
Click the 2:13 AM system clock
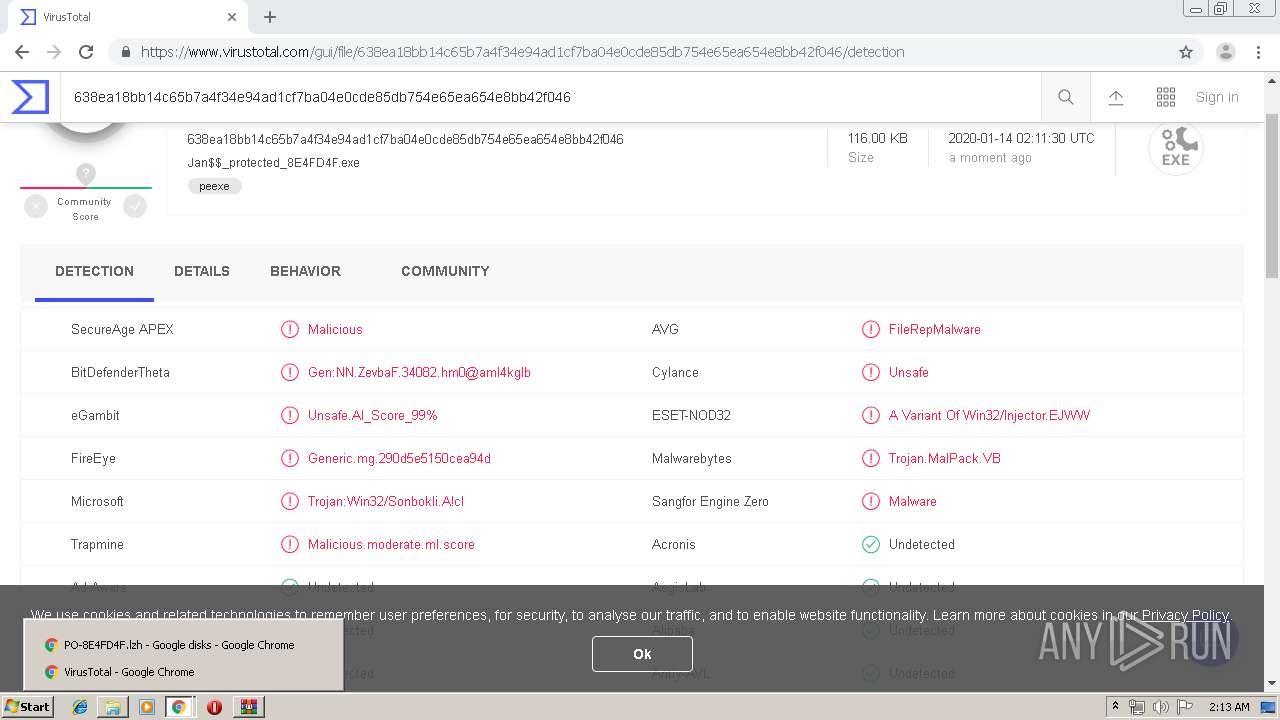tap(1229, 707)
